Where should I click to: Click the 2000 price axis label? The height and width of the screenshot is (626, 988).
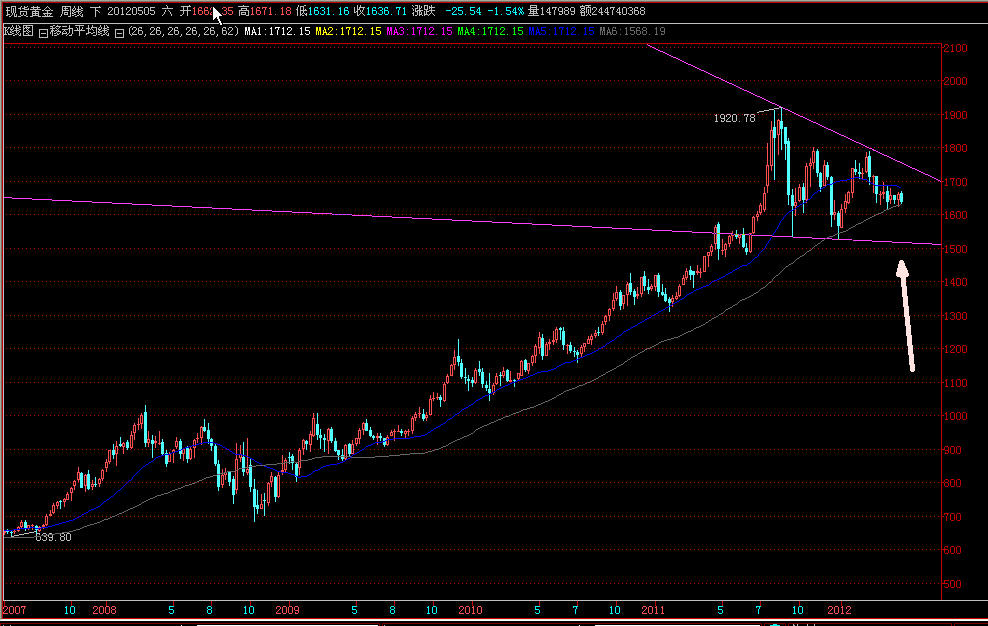(955, 81)
